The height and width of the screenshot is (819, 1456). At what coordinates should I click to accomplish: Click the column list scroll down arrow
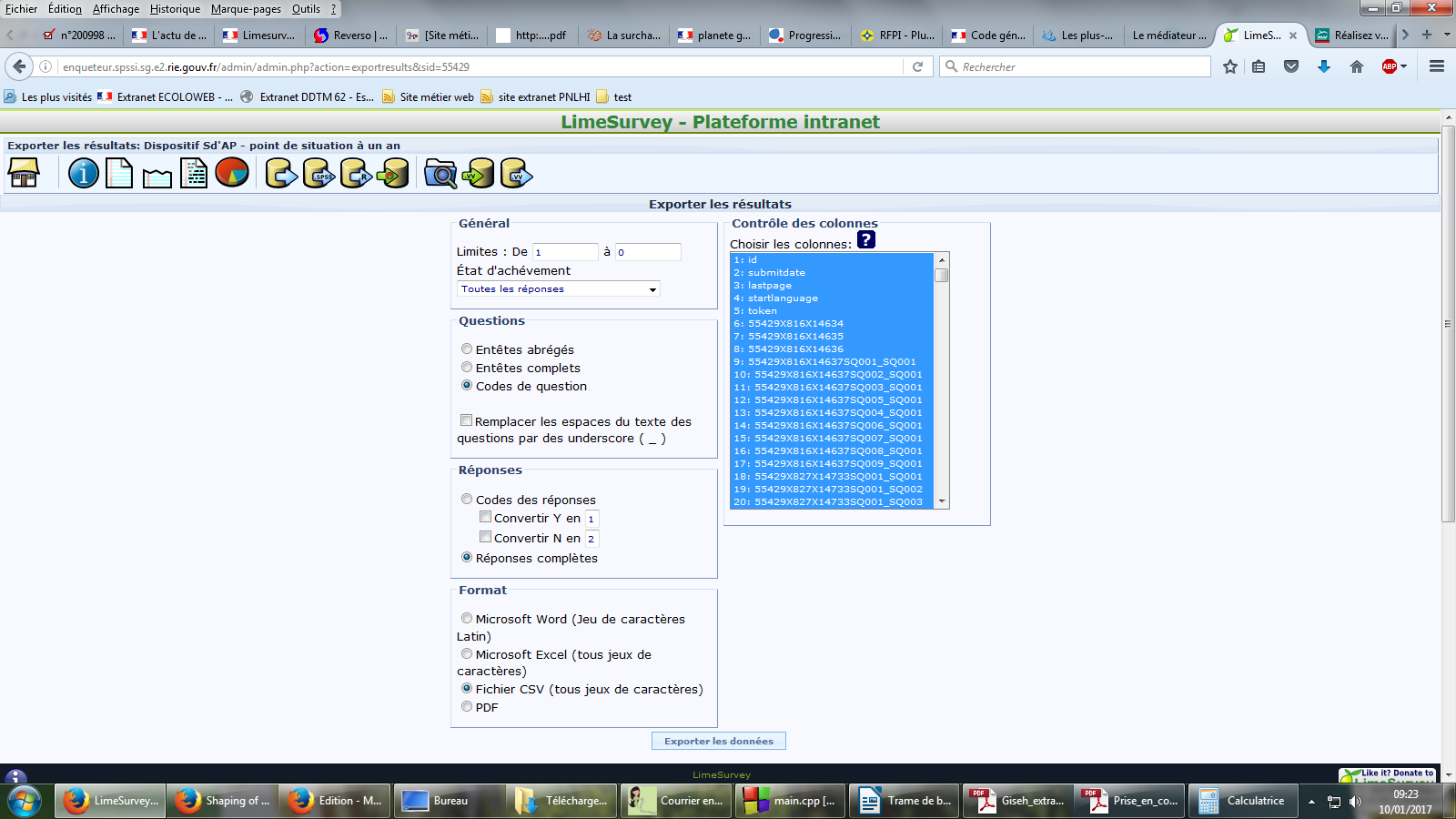(x=942, y=501)
